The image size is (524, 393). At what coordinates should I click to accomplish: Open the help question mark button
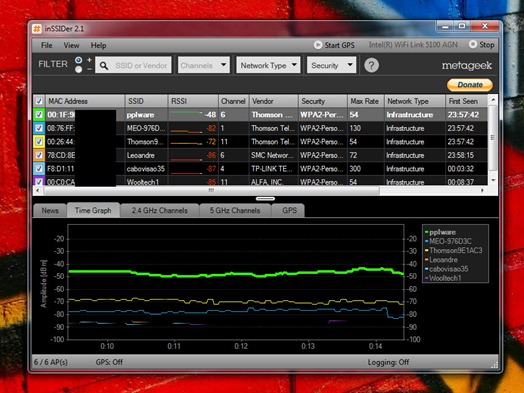coord(371,65)
